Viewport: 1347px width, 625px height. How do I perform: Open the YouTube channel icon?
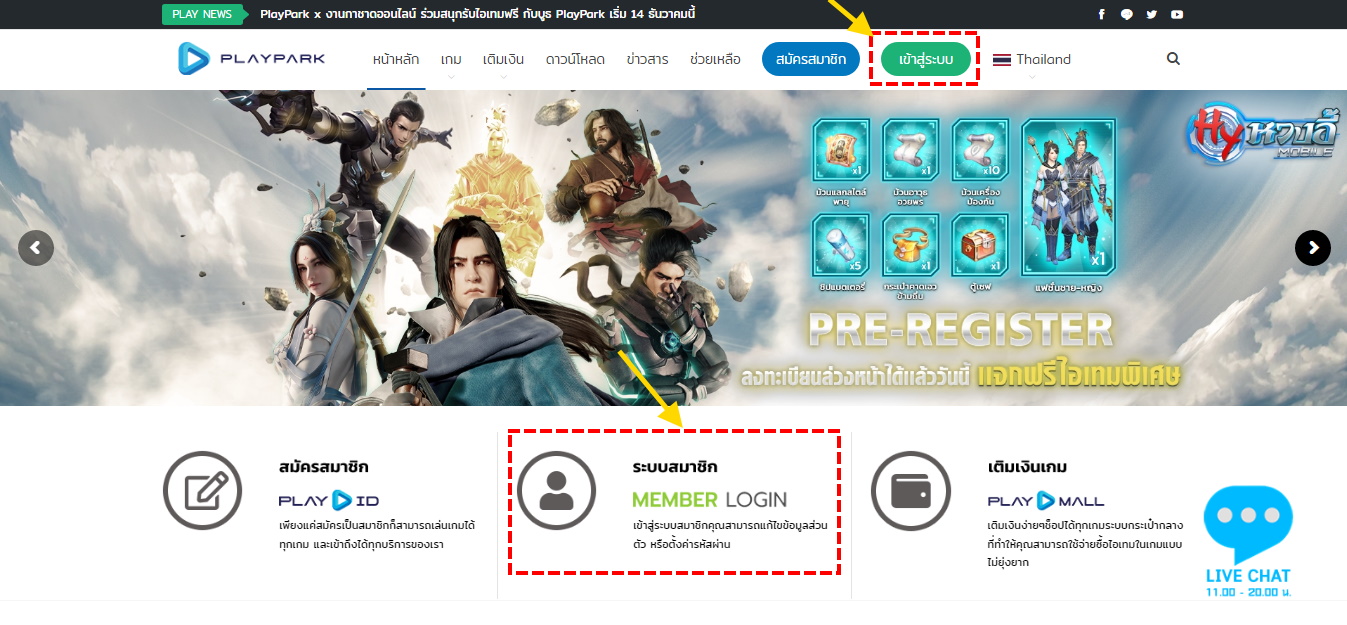tap(1177, 14)
